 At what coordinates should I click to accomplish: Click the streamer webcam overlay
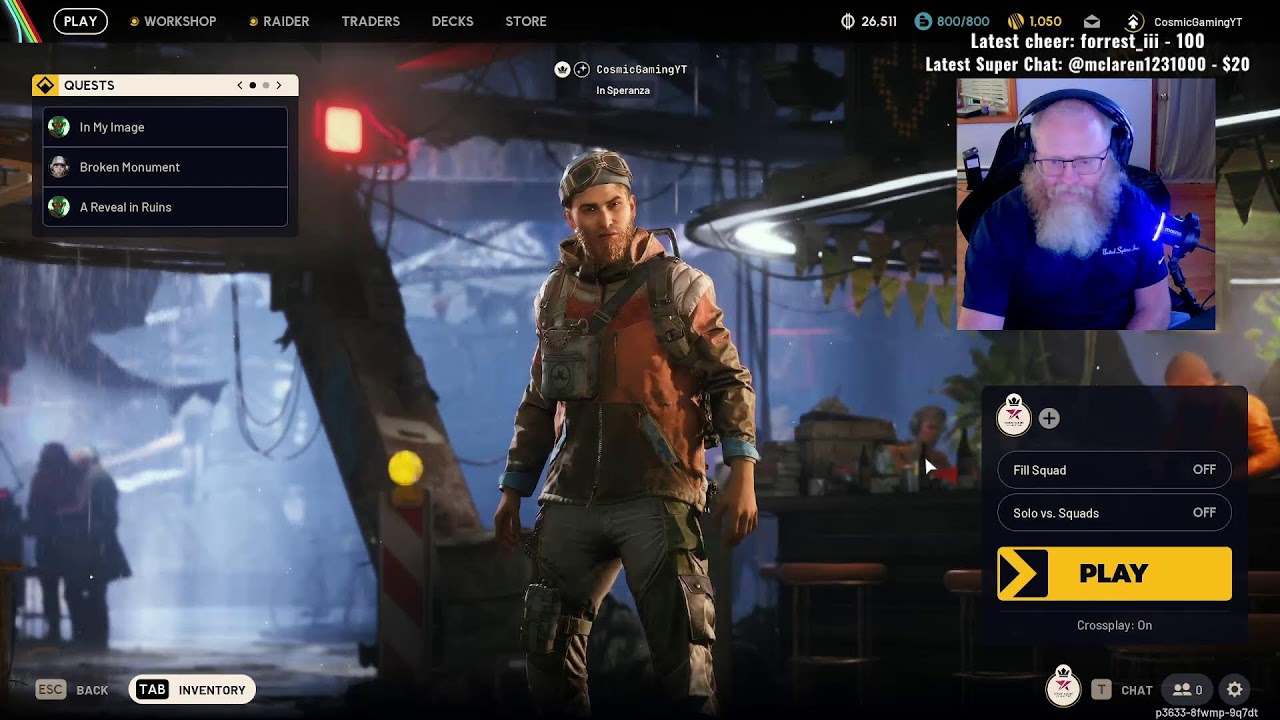[x=1086, y=204]
